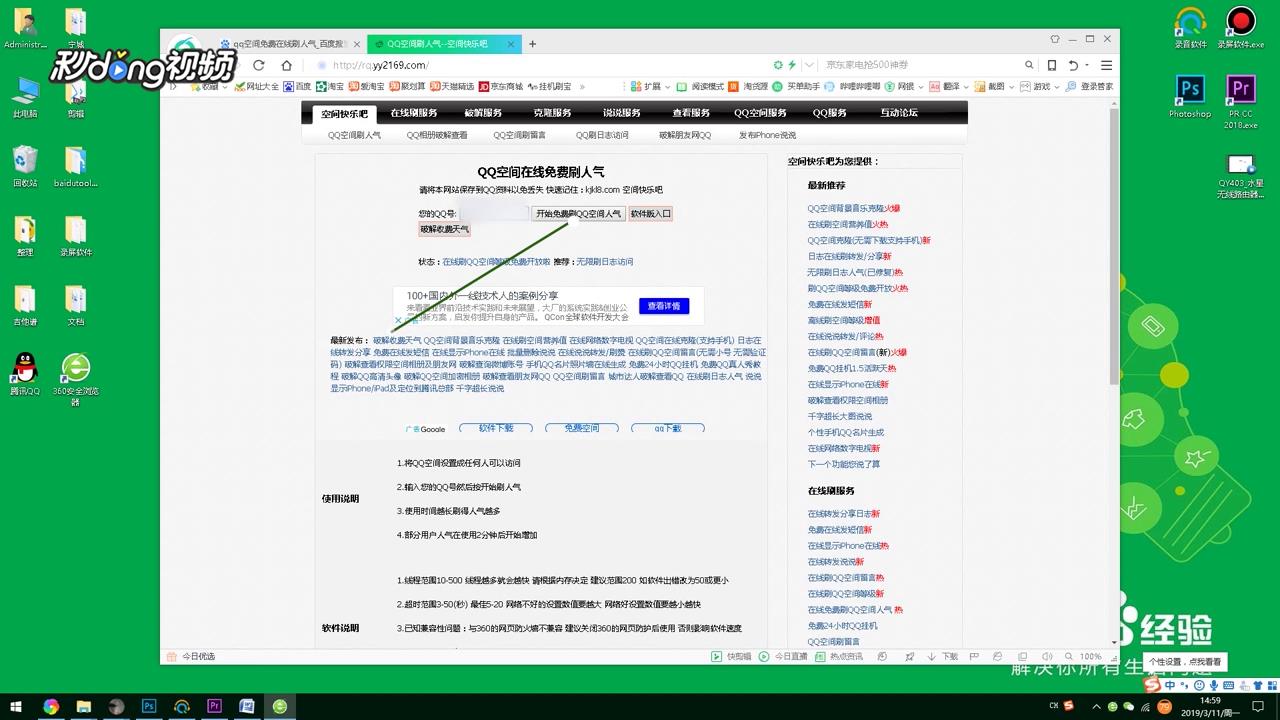Open the 京东商城 bookmark

501,87
